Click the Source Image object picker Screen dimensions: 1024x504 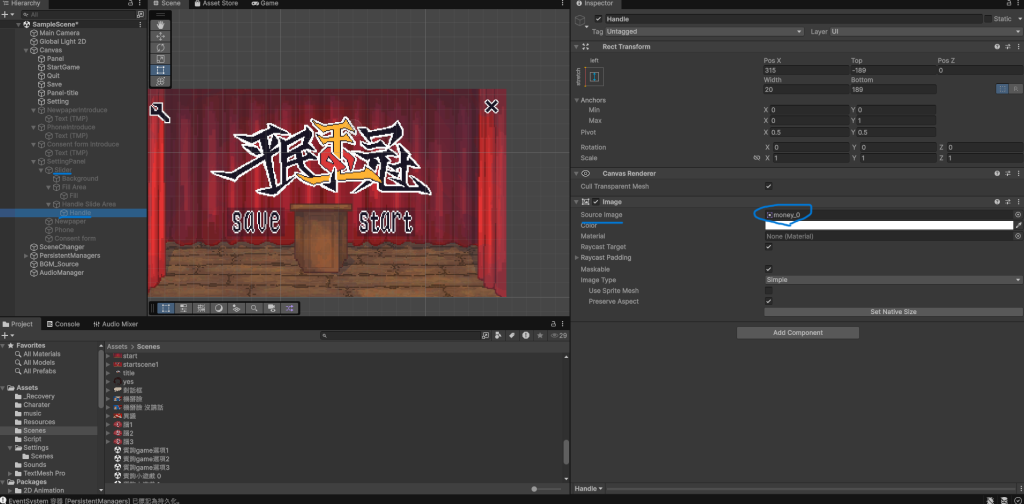pyautogui.click(x=1017, y=215)
